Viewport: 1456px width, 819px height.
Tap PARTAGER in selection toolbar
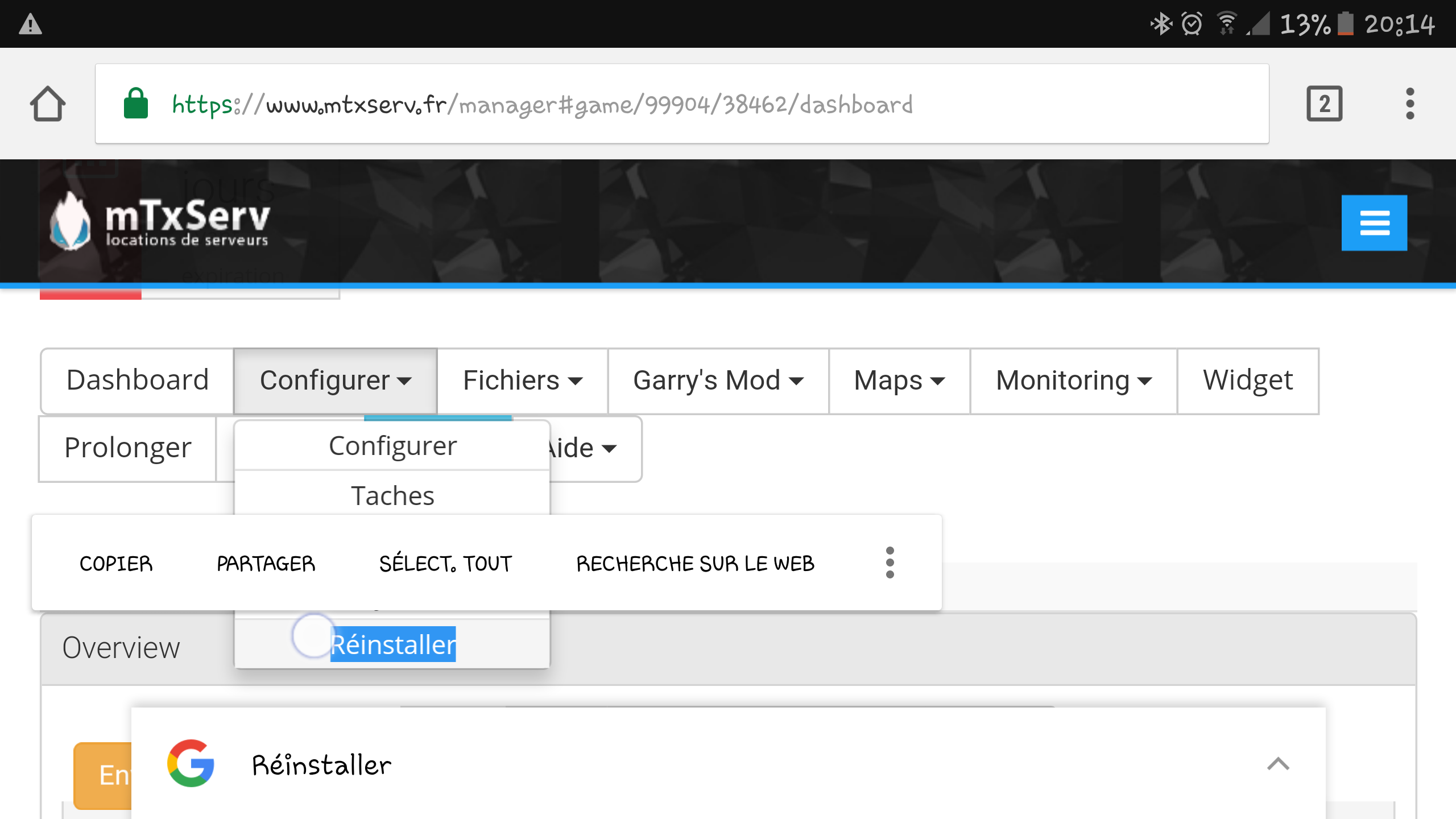[x=266, y=563]
